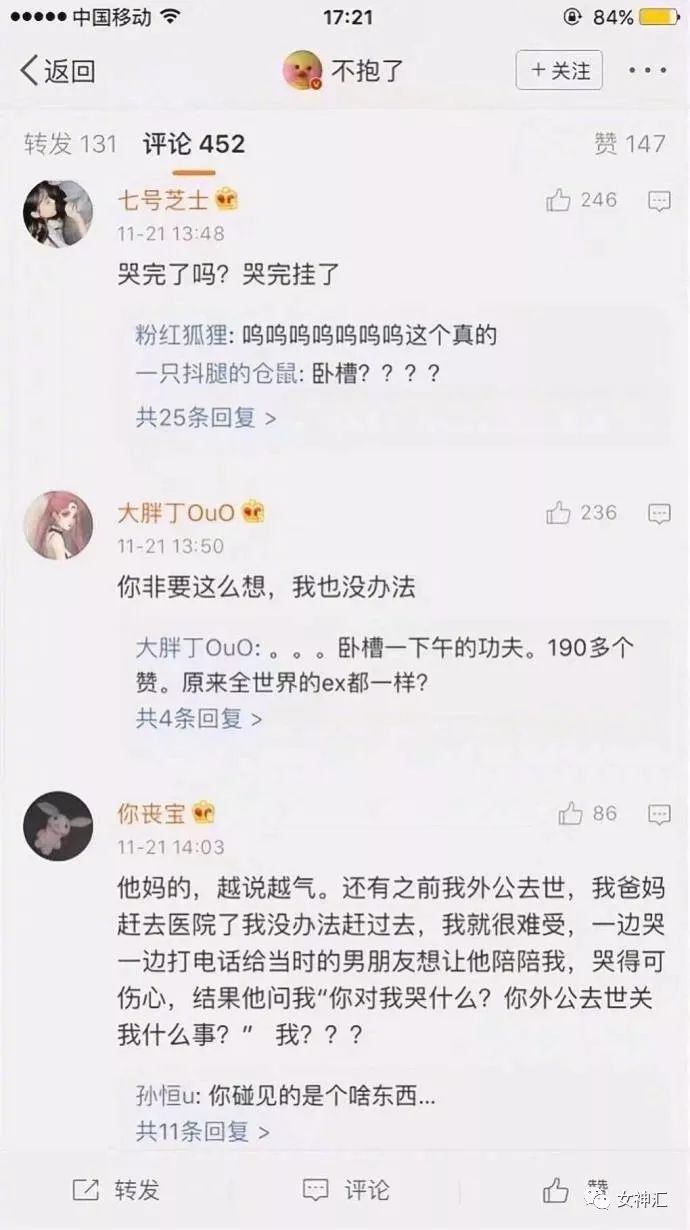Image resolution: width=690 pixels, height=1230 pixels.
Task: Open the three-dot more options menu
Action: pyautogui.click(x=647, y=71)
